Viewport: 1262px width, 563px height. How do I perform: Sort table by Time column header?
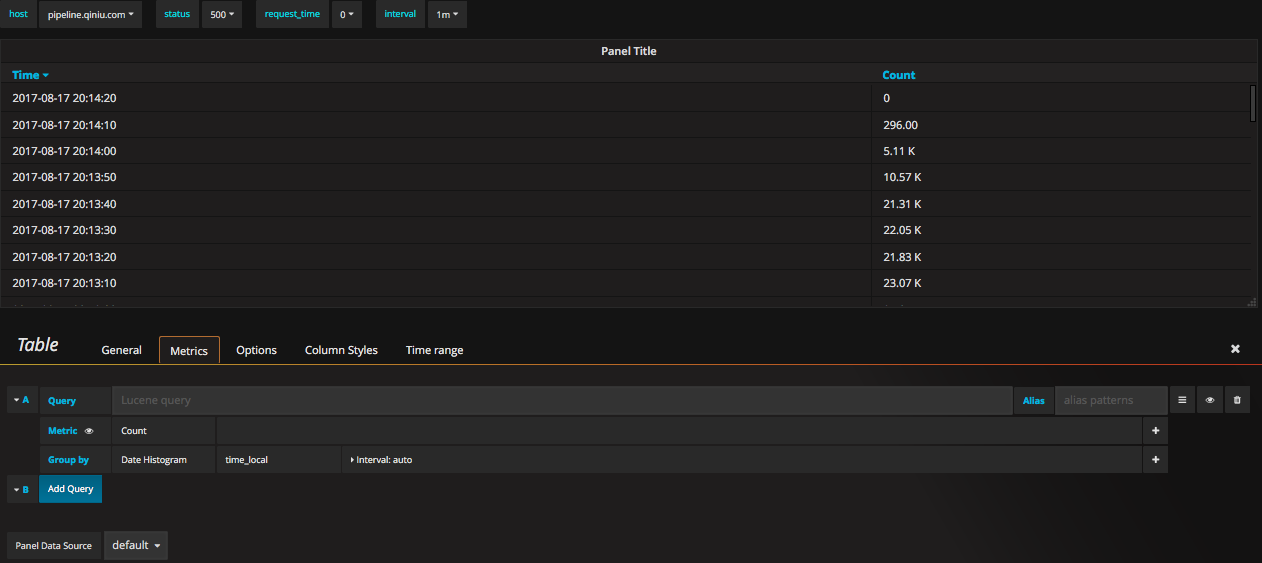[30, 75]
